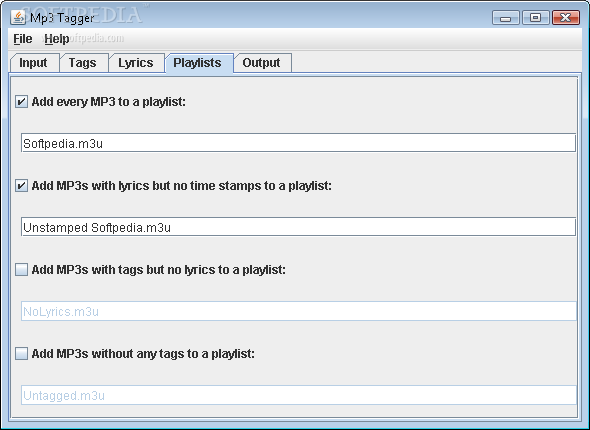
Task: Open the File menu
Action: [x=23, y=39]
